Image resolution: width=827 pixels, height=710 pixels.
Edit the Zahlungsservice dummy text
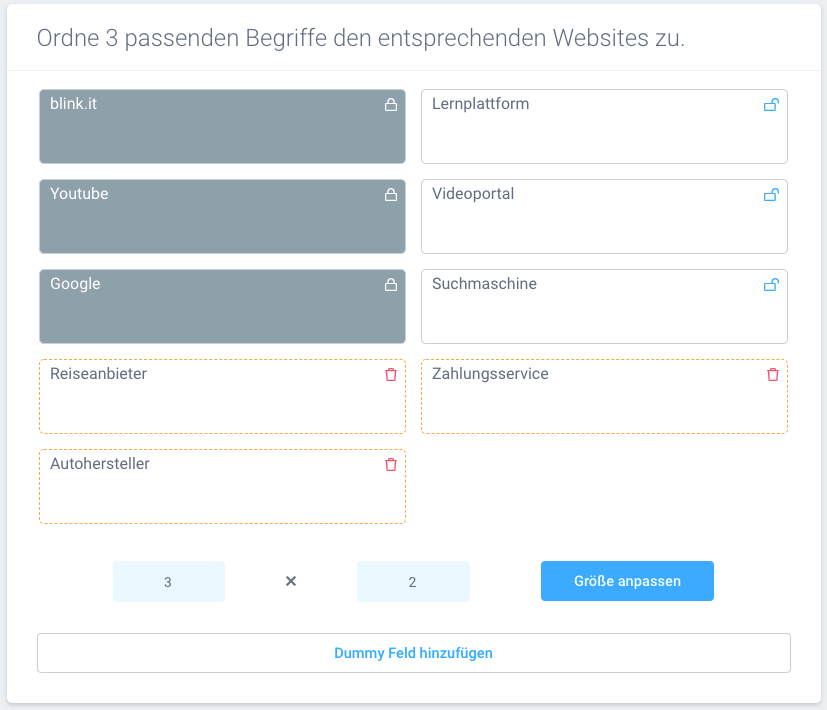tap(490, 373)
